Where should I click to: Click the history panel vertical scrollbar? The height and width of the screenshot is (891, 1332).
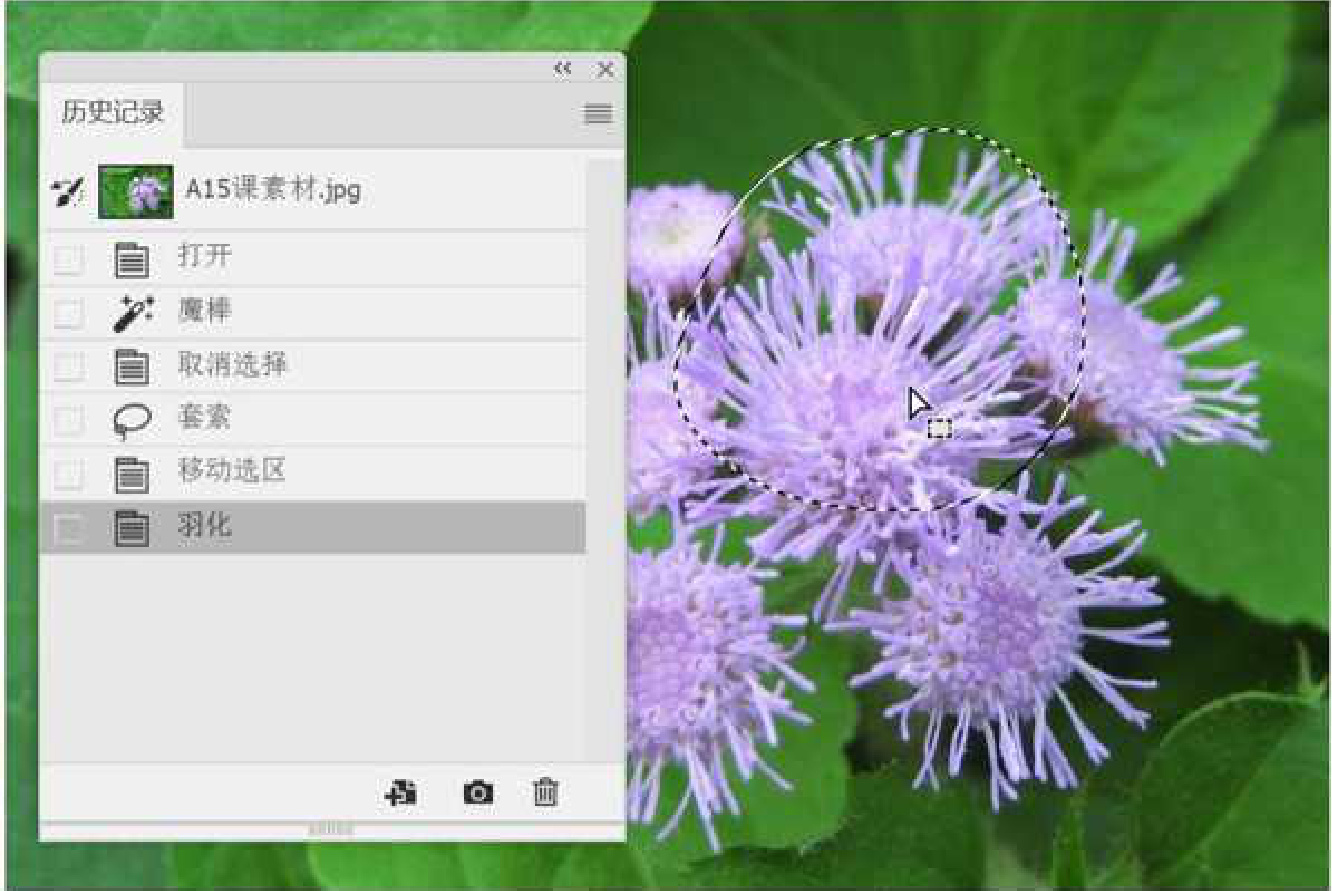[604, 450]
